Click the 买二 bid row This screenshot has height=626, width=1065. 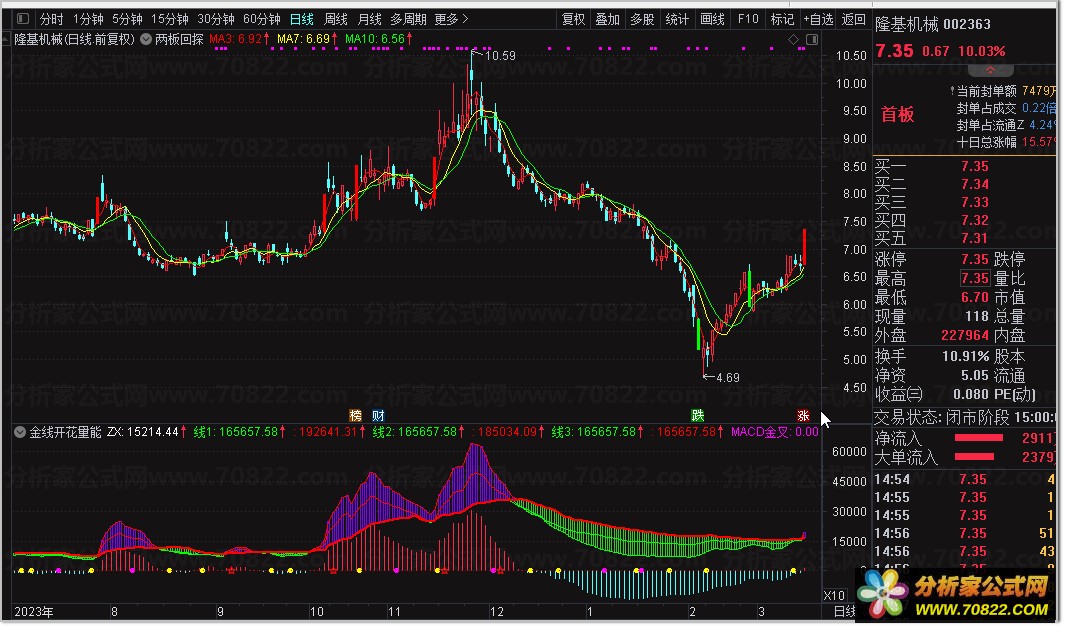pos(966,184)
